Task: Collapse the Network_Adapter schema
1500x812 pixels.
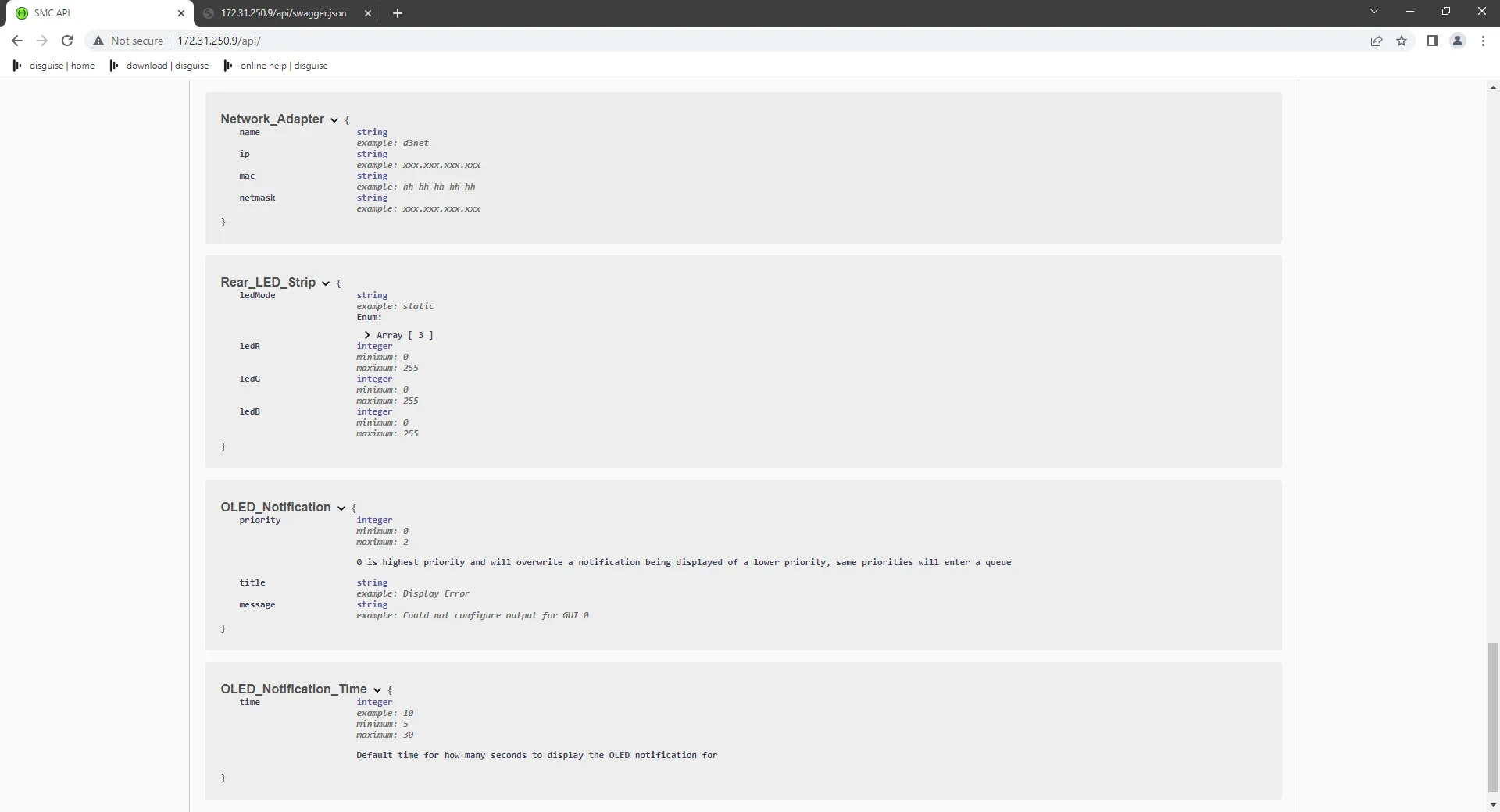Action: (334, 119)
